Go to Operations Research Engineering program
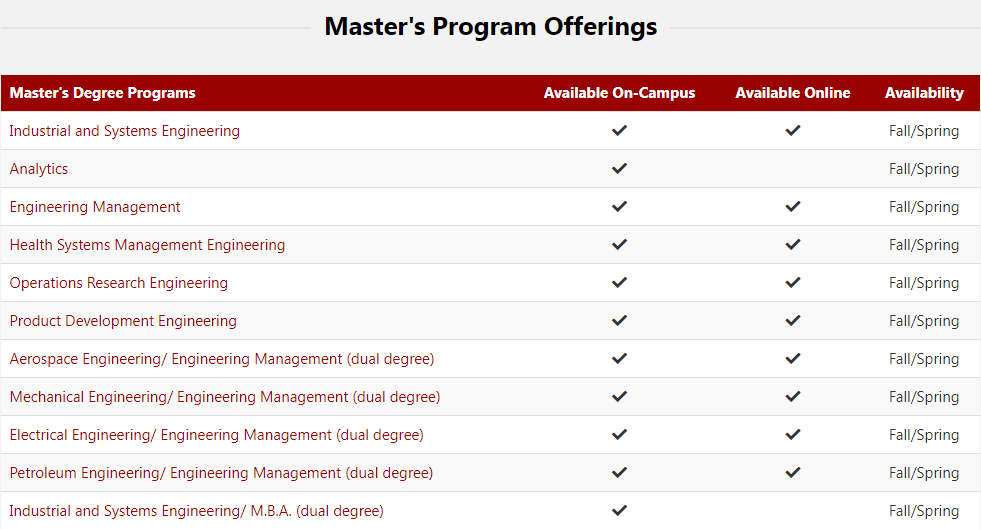The width and height of the screenshot is (981, 529). (119, 283)
